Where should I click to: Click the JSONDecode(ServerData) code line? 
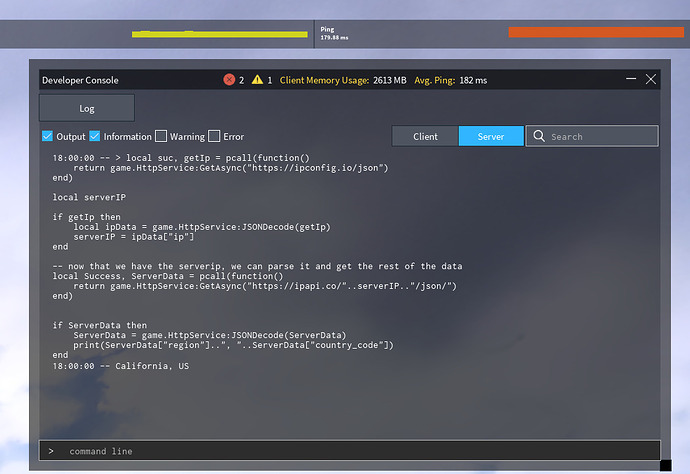(x=209, y=335)
